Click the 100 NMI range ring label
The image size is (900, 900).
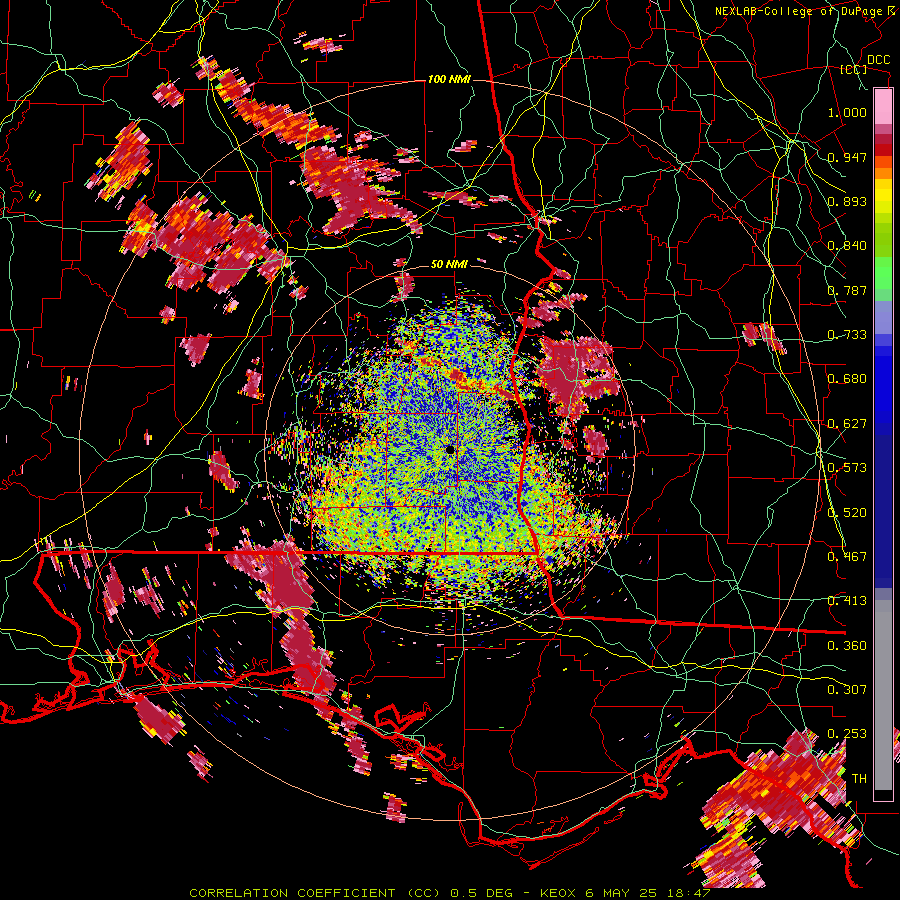tap(449, 79)
